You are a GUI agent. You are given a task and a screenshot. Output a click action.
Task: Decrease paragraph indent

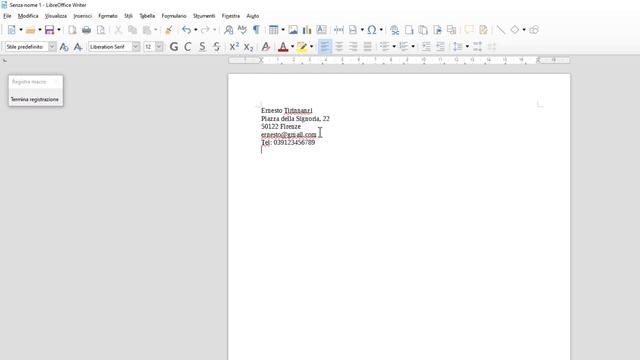440,47
